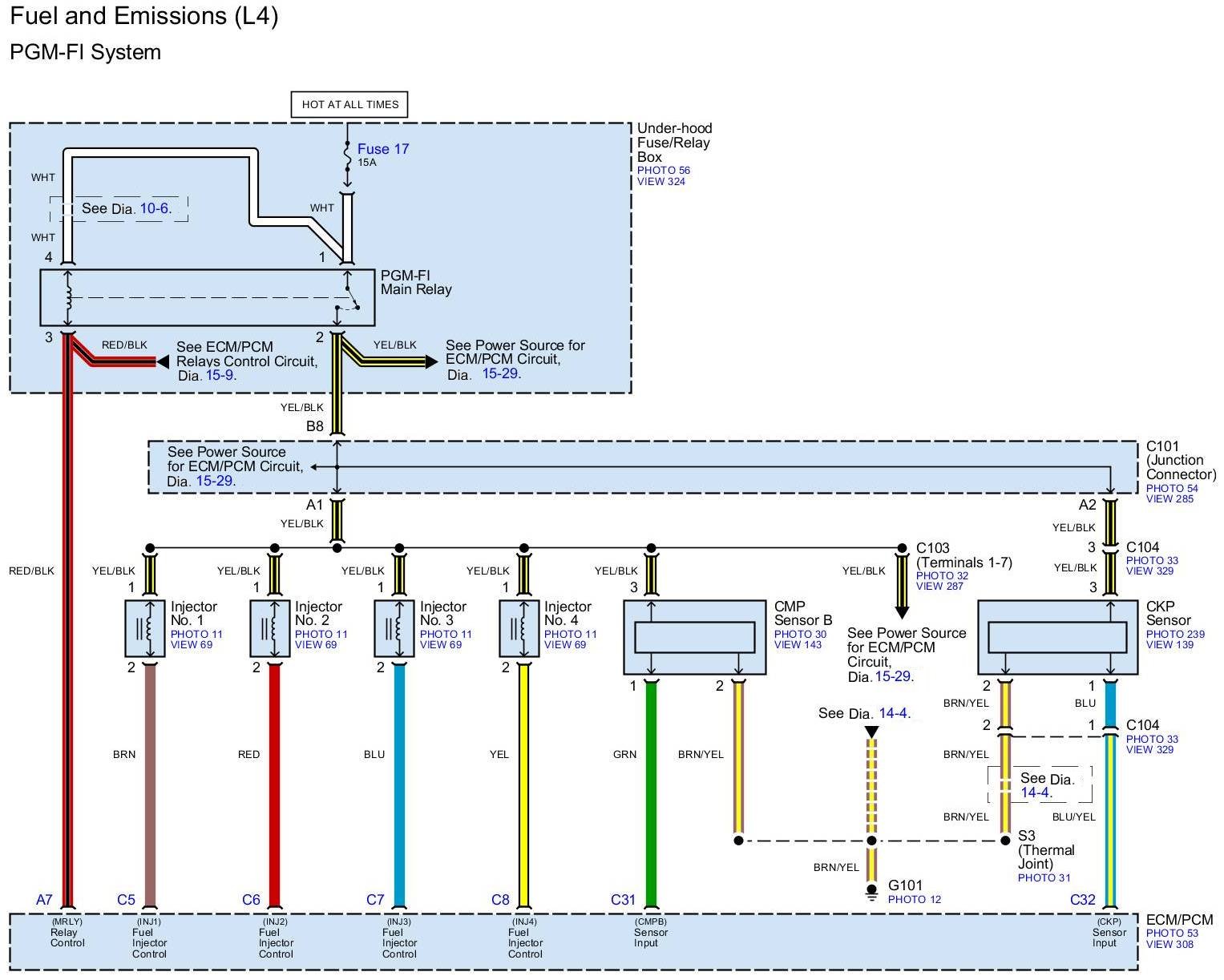Open the Fuse 17 link

[x=383, y=149]
